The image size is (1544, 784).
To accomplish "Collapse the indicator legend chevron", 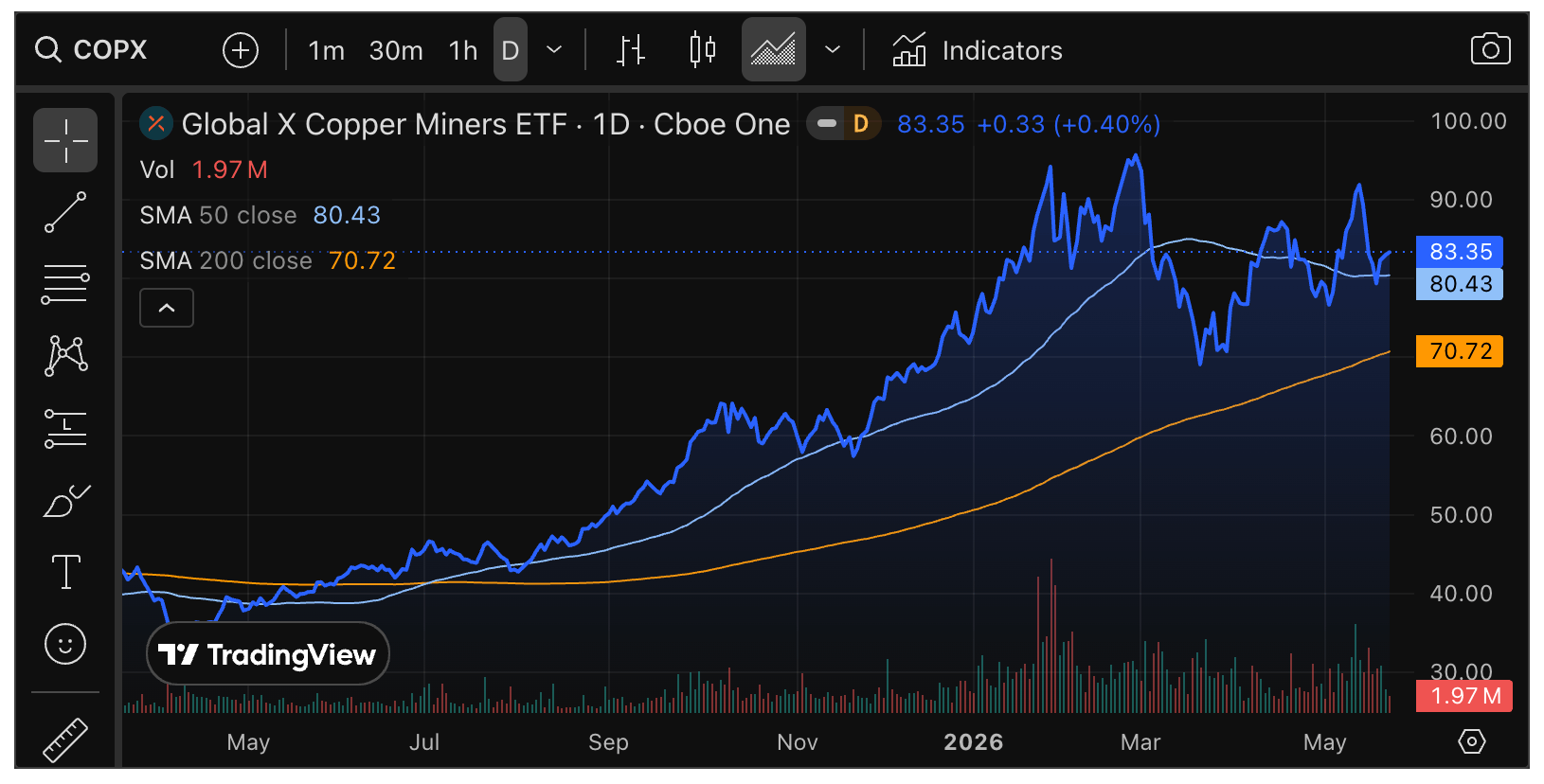I will [167, 308].
